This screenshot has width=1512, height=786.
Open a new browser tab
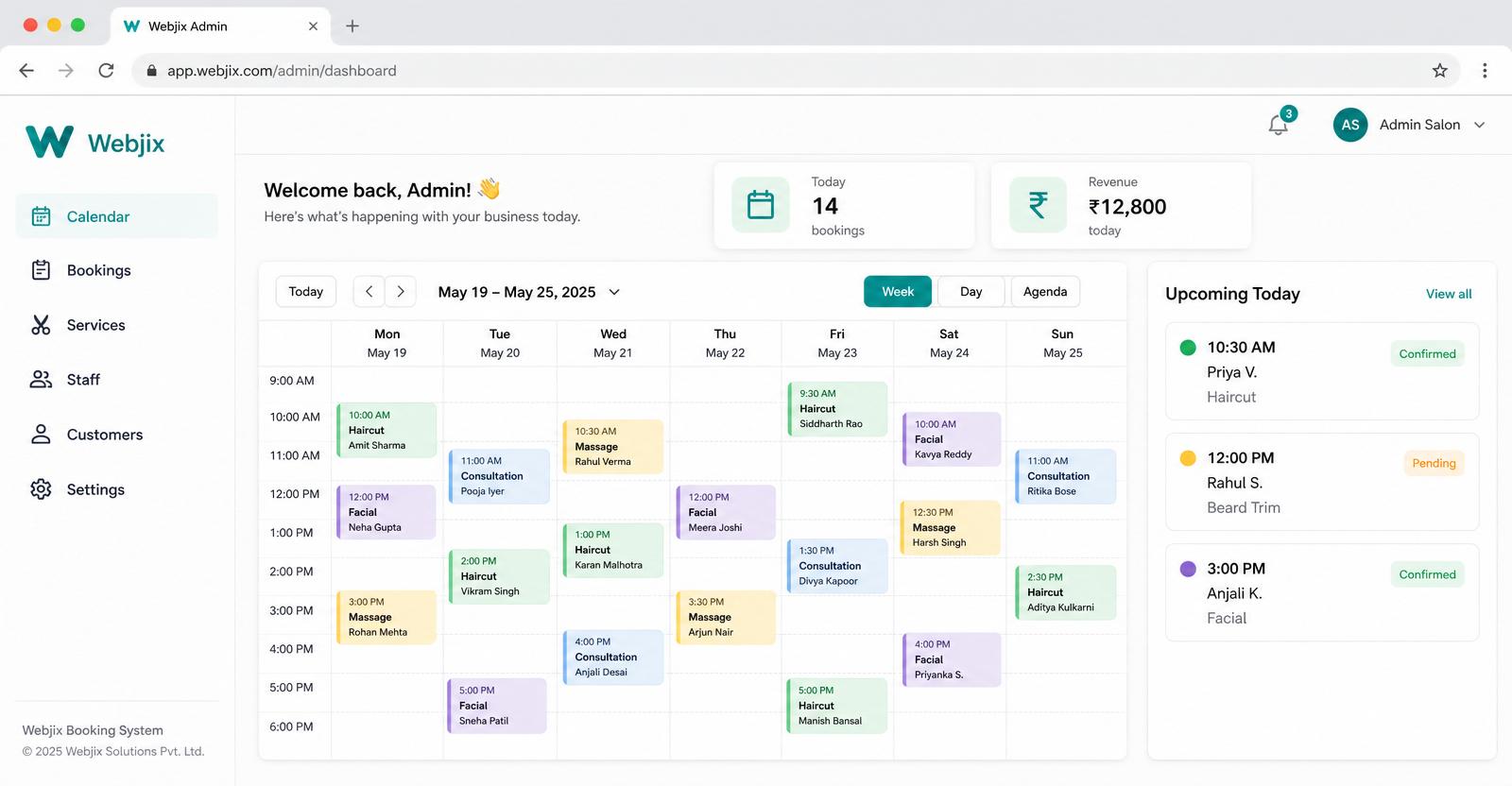[x=352, y=26]
